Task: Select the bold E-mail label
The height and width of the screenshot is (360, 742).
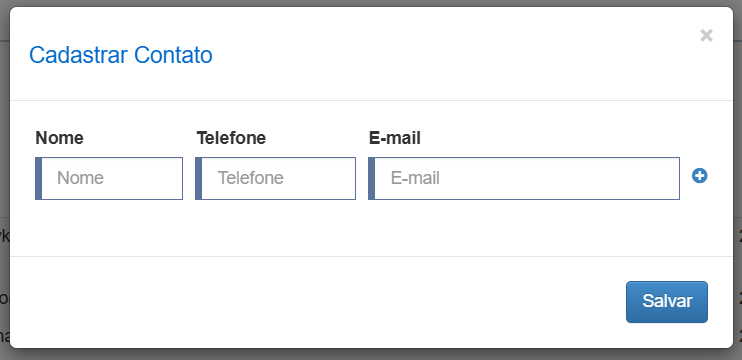Action: 395,138
